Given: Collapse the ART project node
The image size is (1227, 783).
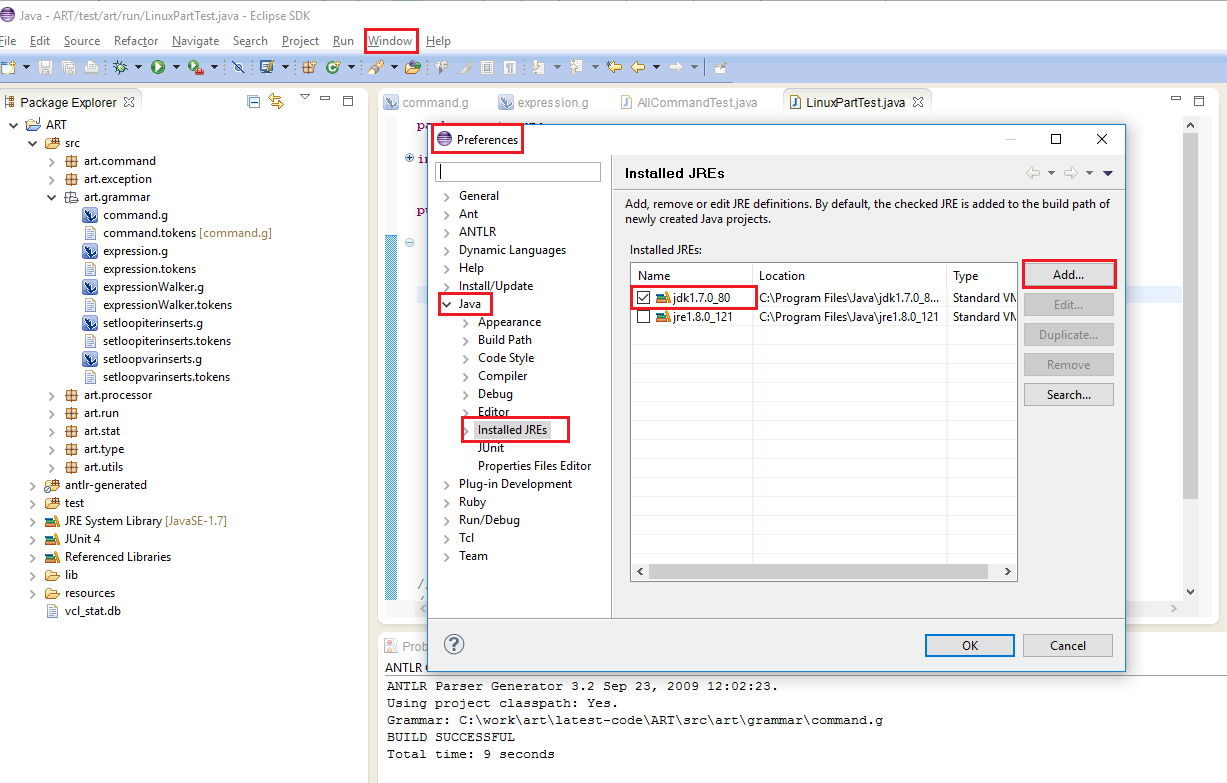Looking at the screenshot, I should pos(14,125).
